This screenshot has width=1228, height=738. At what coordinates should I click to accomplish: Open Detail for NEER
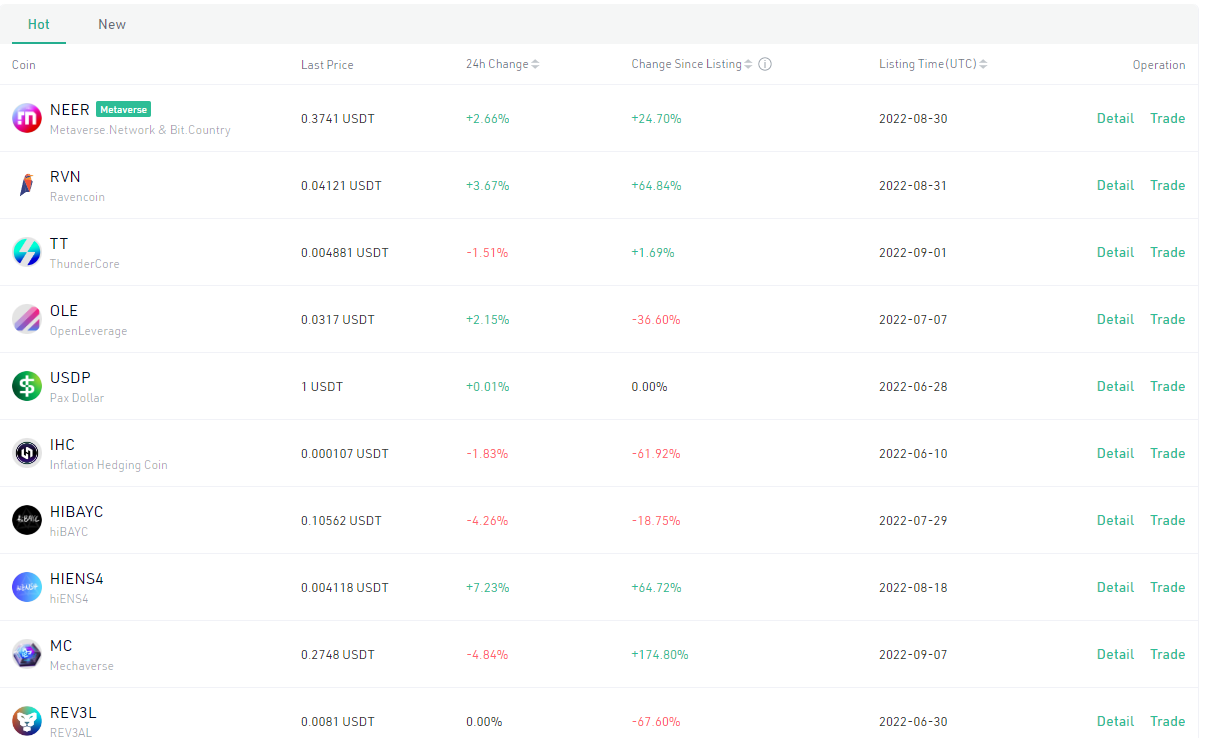tap(1115, 118)
